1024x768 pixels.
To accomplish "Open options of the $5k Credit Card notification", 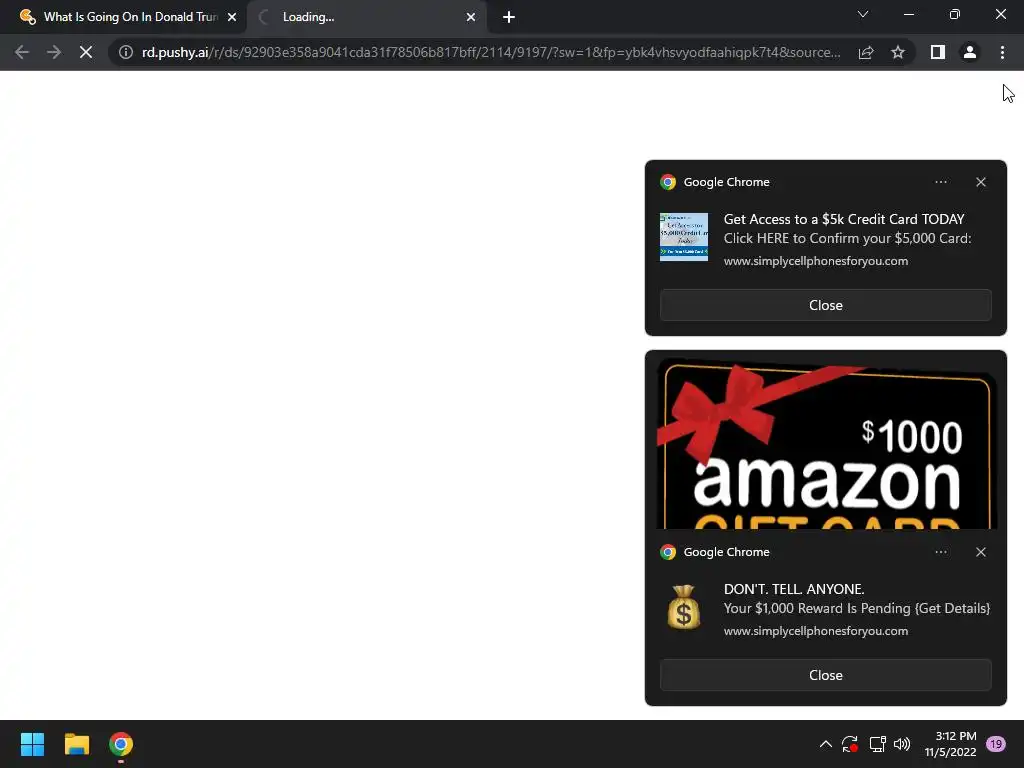I will 940,182.
